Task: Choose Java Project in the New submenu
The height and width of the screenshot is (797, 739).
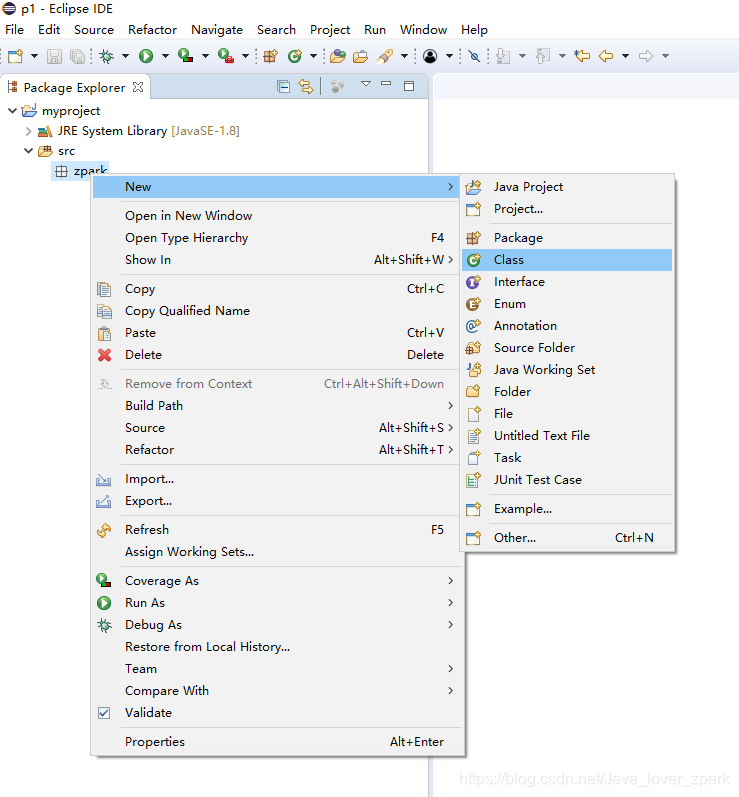Action: click(567, 187)
